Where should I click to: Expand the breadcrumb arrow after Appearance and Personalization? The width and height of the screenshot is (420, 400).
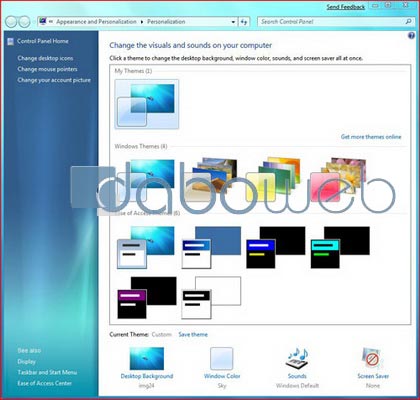142,22
